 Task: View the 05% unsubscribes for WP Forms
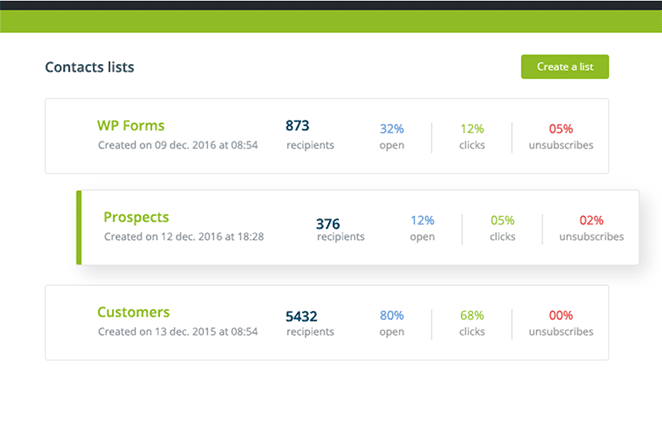(x=561, y=129)
